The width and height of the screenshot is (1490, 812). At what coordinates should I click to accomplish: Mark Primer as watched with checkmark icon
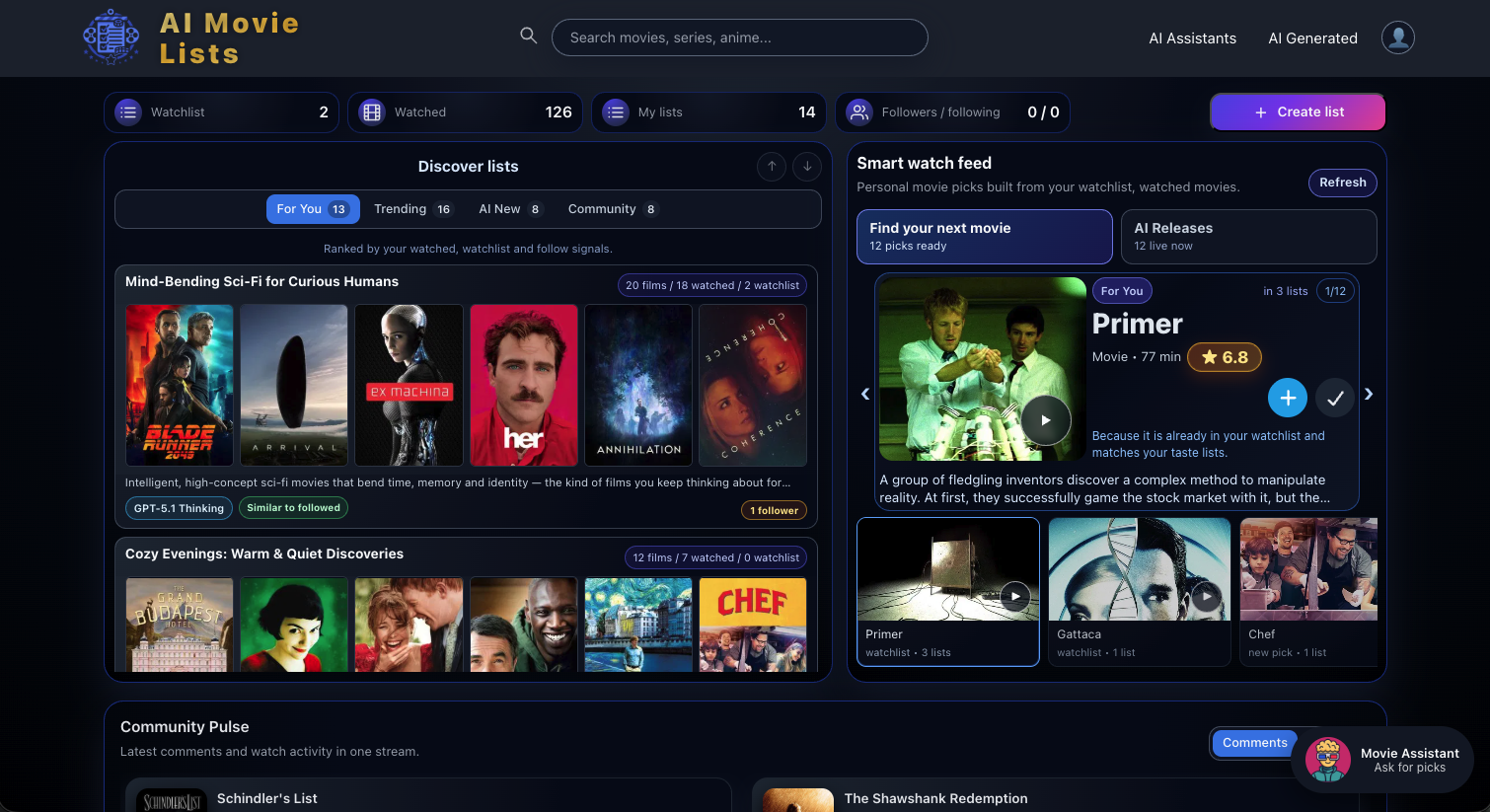(x=1335, y=398)
